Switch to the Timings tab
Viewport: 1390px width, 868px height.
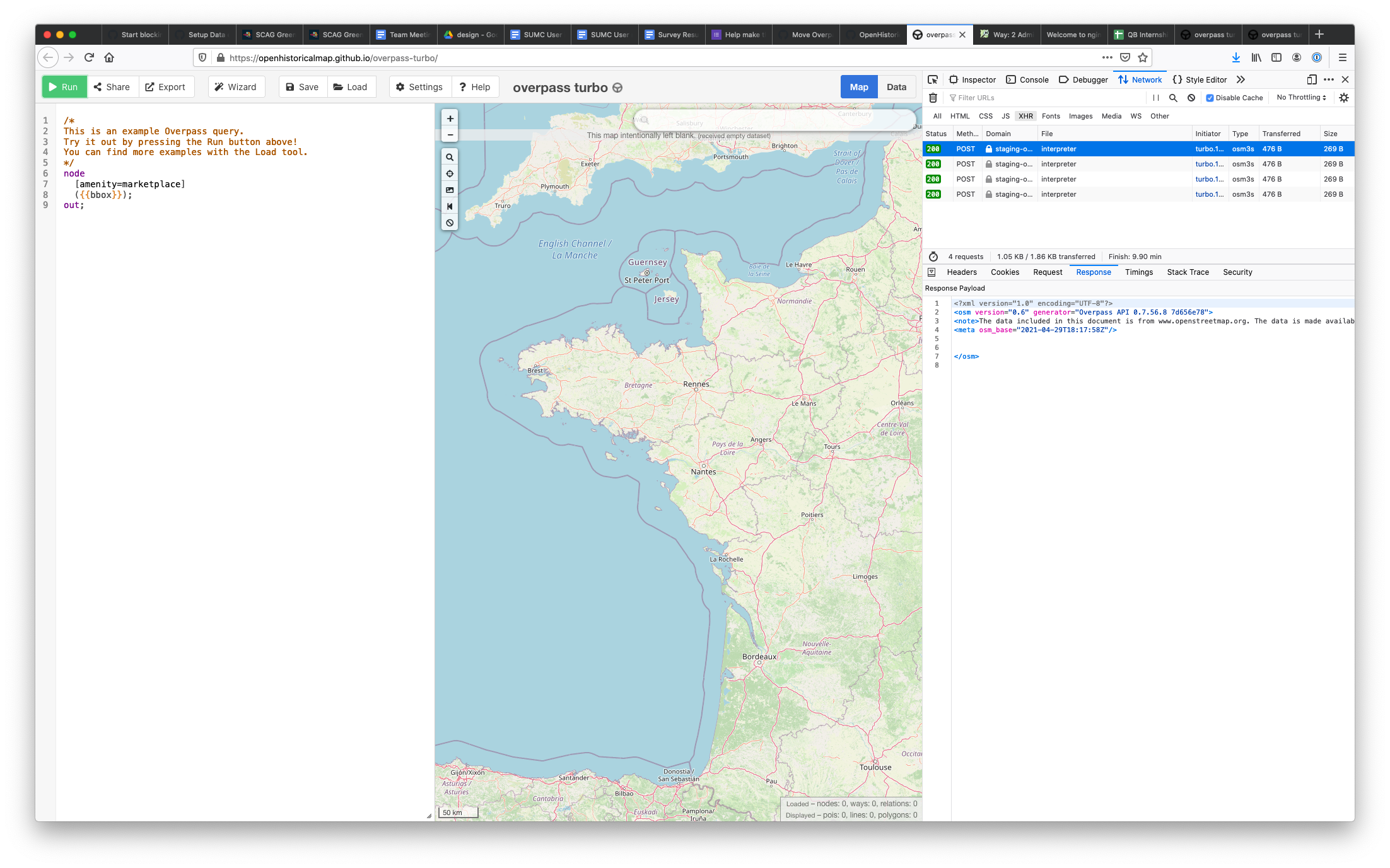(1139, 272)
